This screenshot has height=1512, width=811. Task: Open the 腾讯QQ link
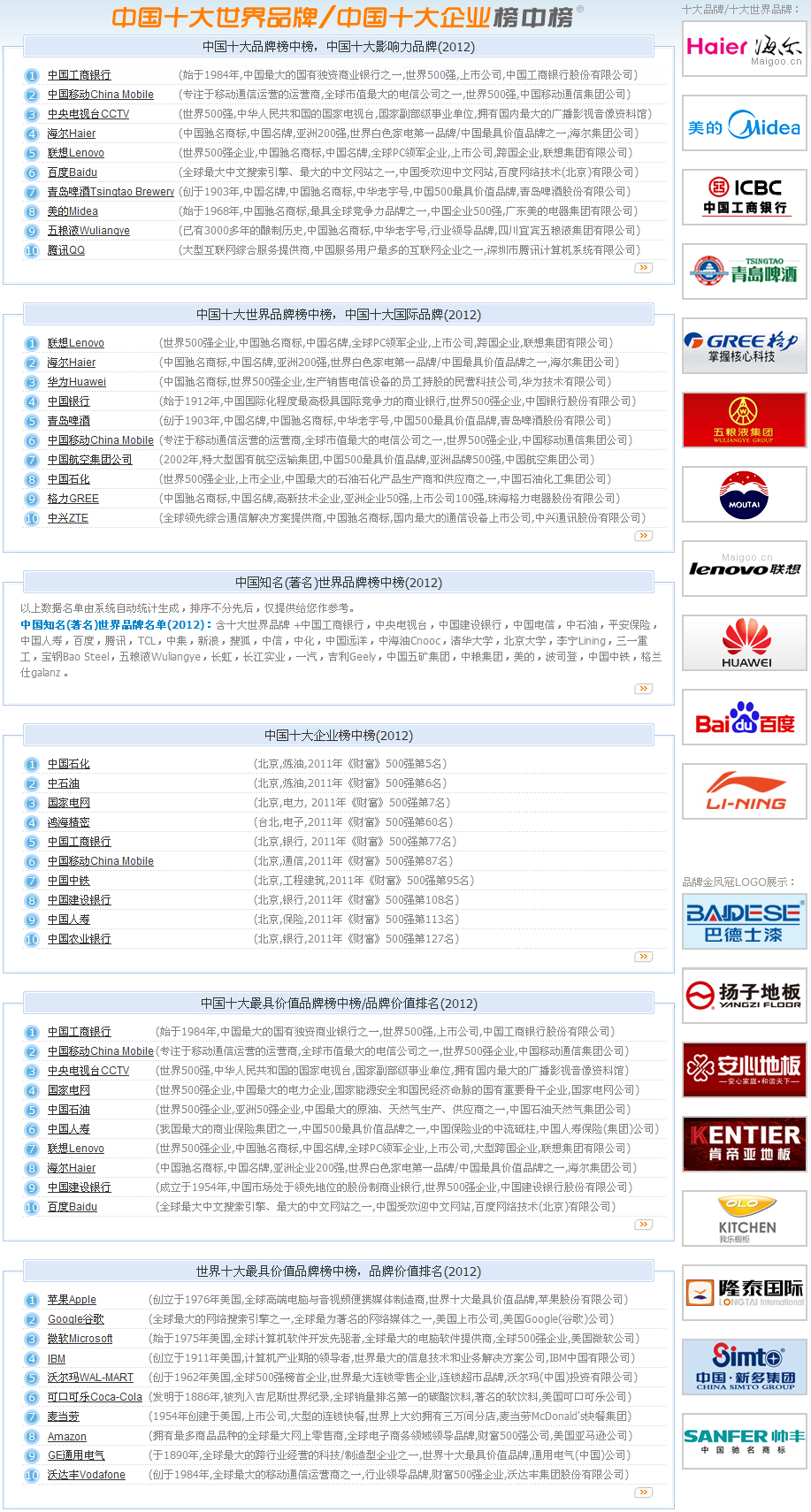pos(66,250)
